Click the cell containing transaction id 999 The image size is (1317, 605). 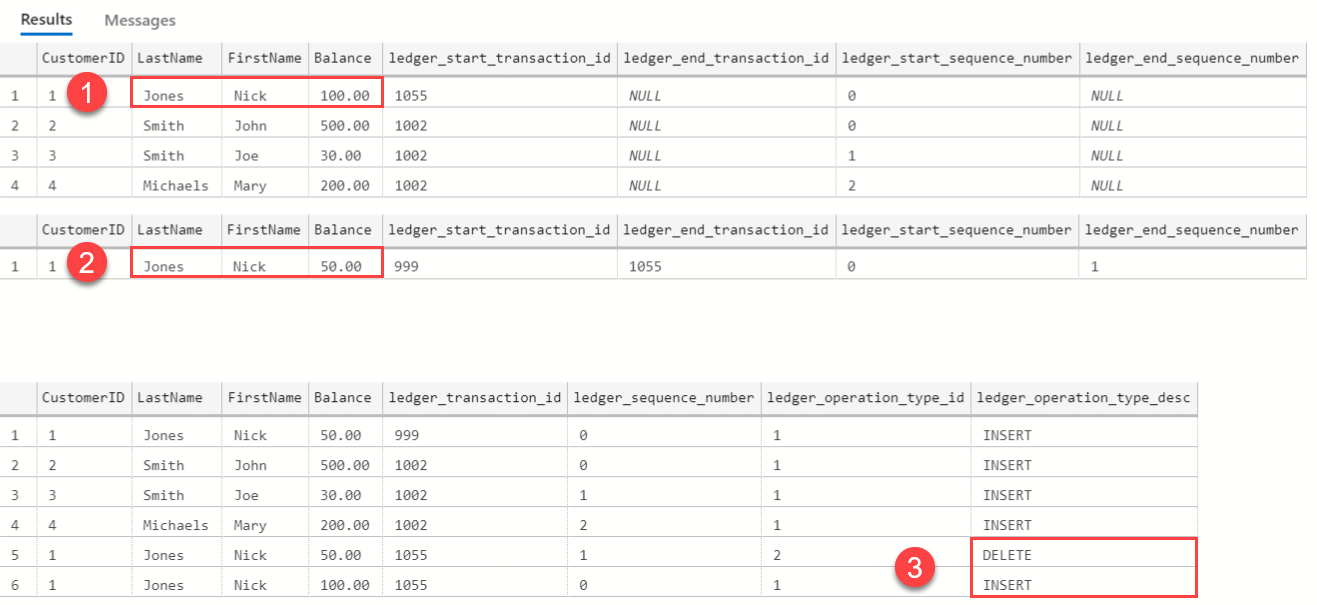[x=404, y=434]
